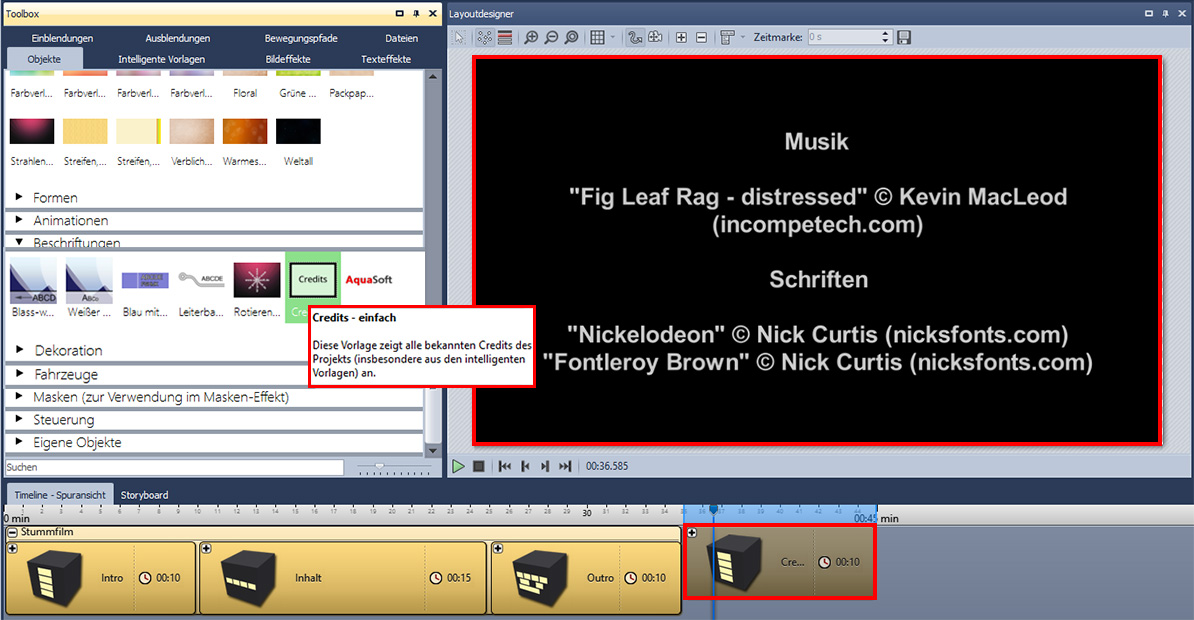Open the grid options dropdown arrow
The image size is (1194, 620).
(x=613, y=37)
